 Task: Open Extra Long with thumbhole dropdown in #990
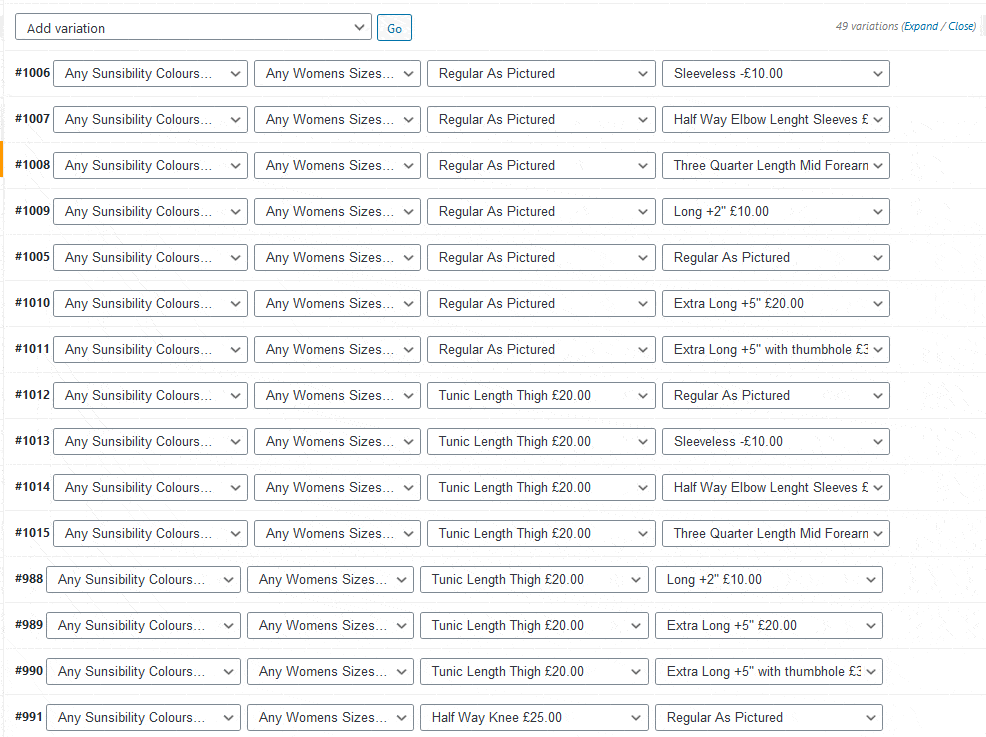coord(768,671)
